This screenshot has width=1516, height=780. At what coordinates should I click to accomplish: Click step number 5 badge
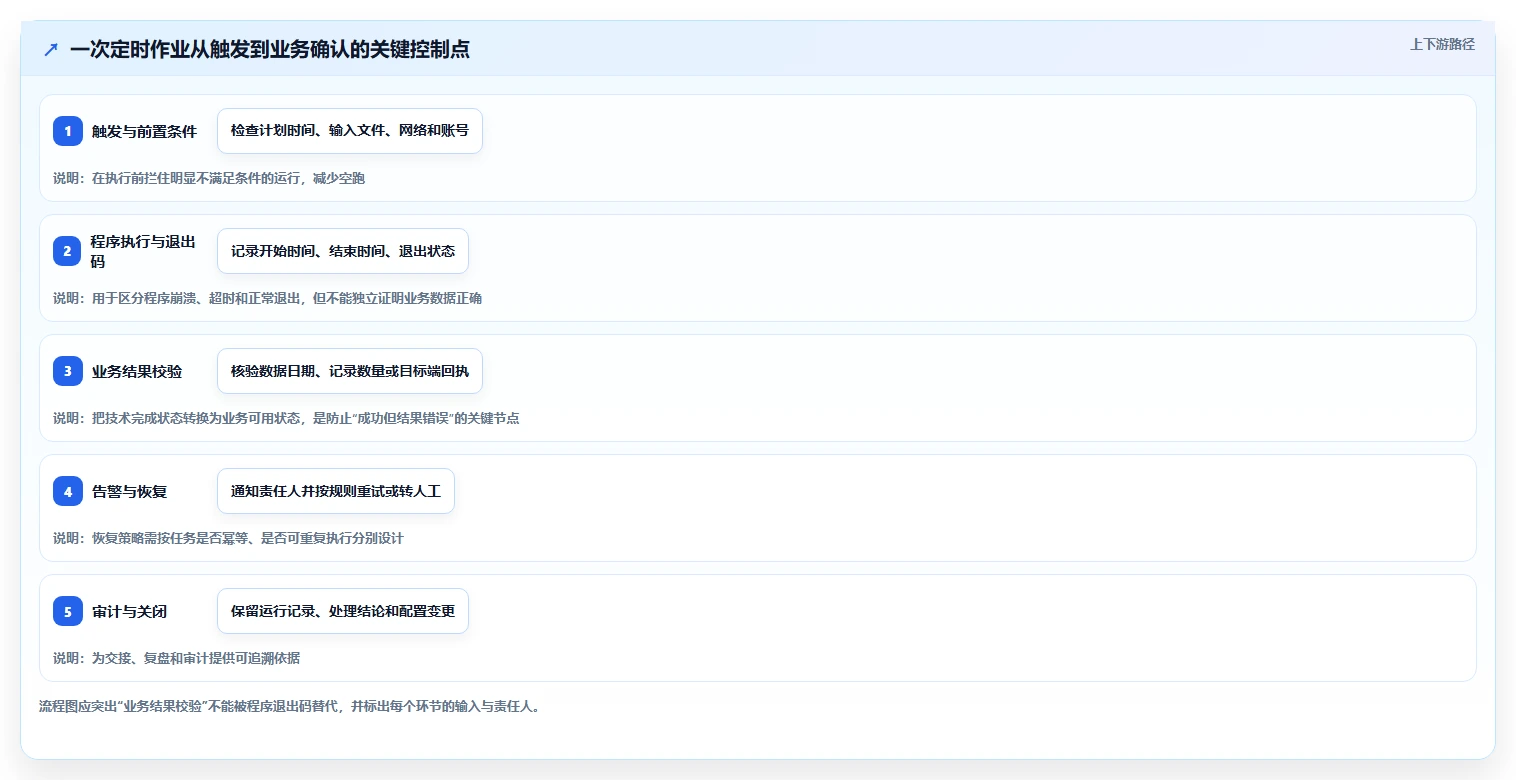pyautogui.click(x=68, y=611)
